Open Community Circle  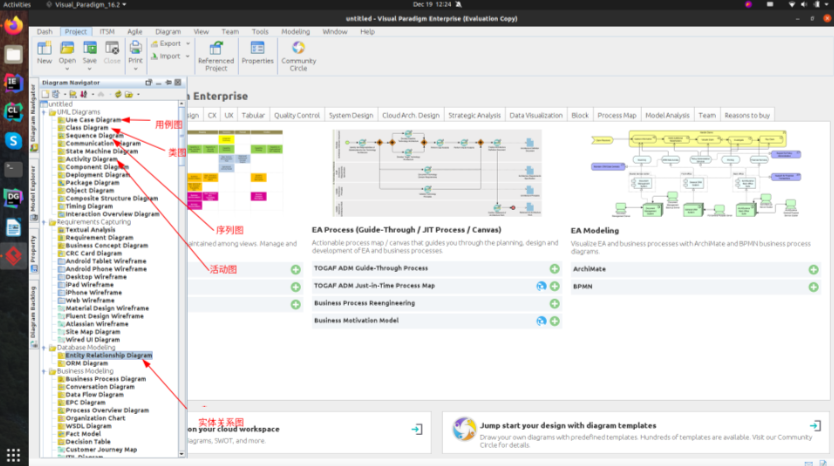(298, 54)
